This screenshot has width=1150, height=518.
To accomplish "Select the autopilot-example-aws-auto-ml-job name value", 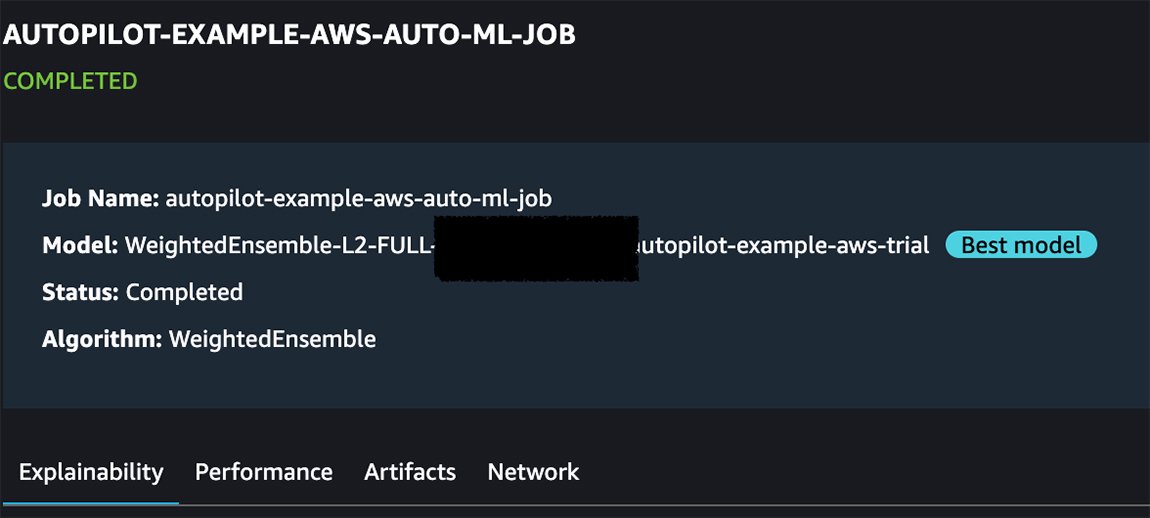I will tap(358, 199).
